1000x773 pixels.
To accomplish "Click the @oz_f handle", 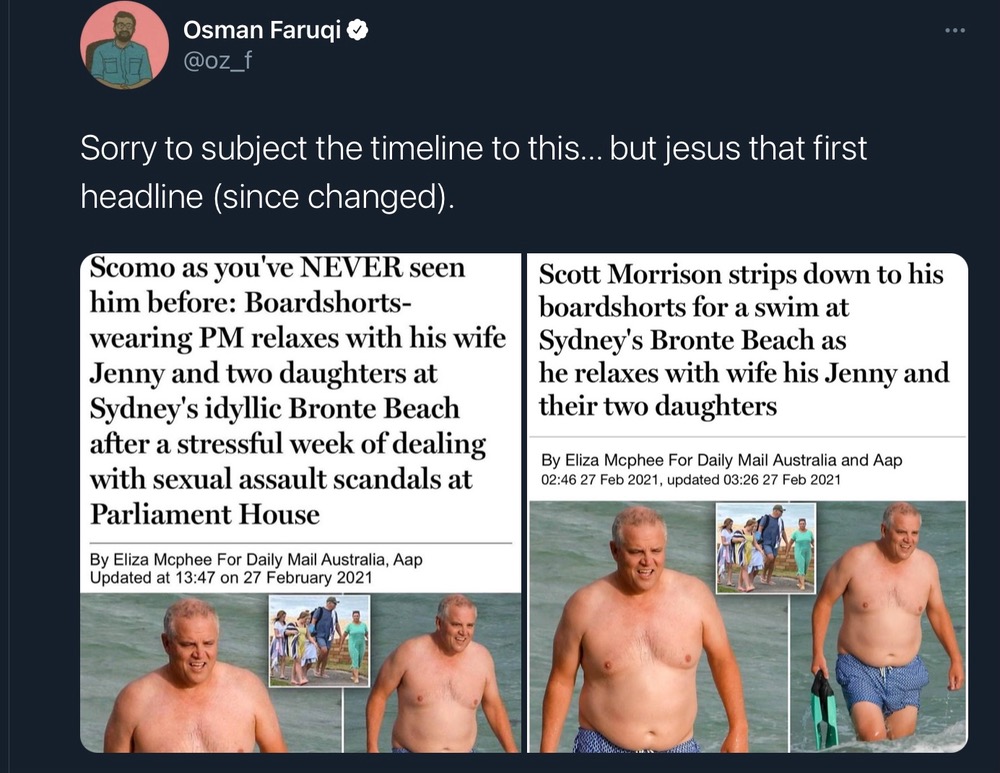I will coord(213,65).
